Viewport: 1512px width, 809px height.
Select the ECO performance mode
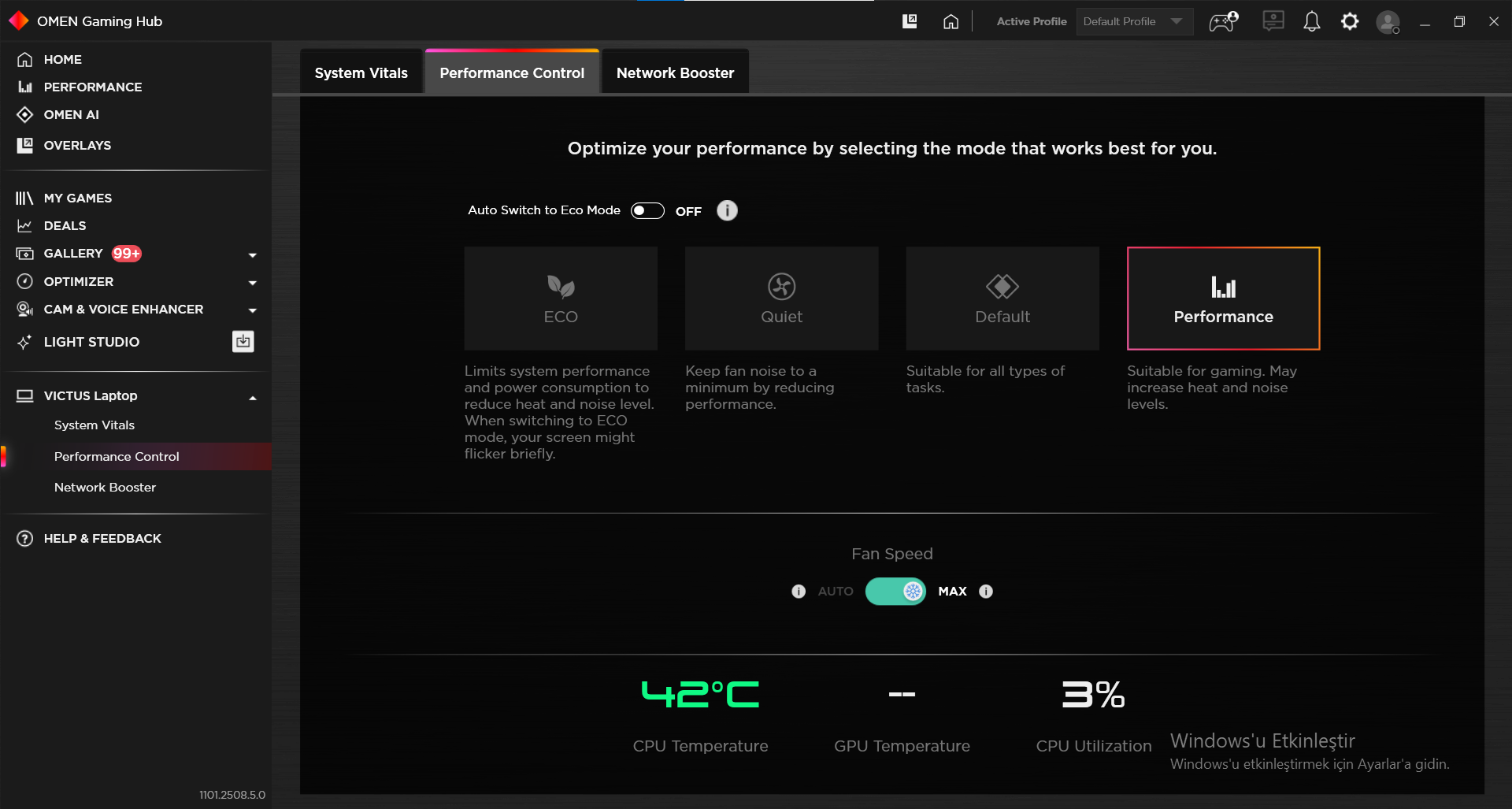tap(561, 299)
